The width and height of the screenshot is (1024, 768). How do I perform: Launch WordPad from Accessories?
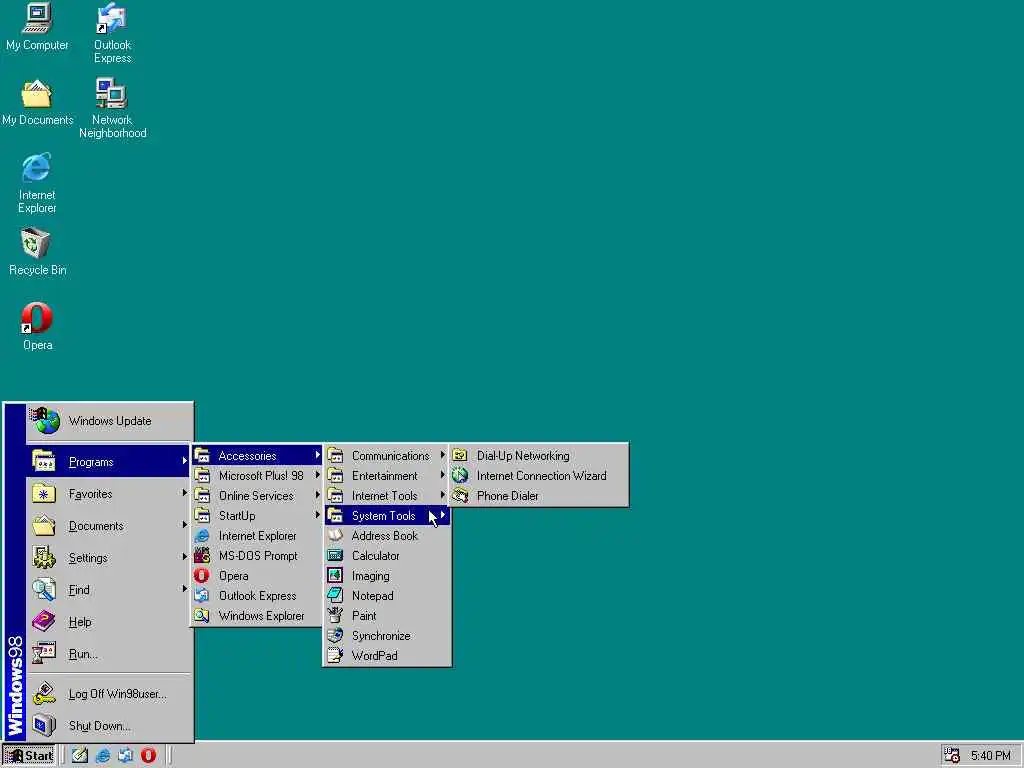click(387, 656)
